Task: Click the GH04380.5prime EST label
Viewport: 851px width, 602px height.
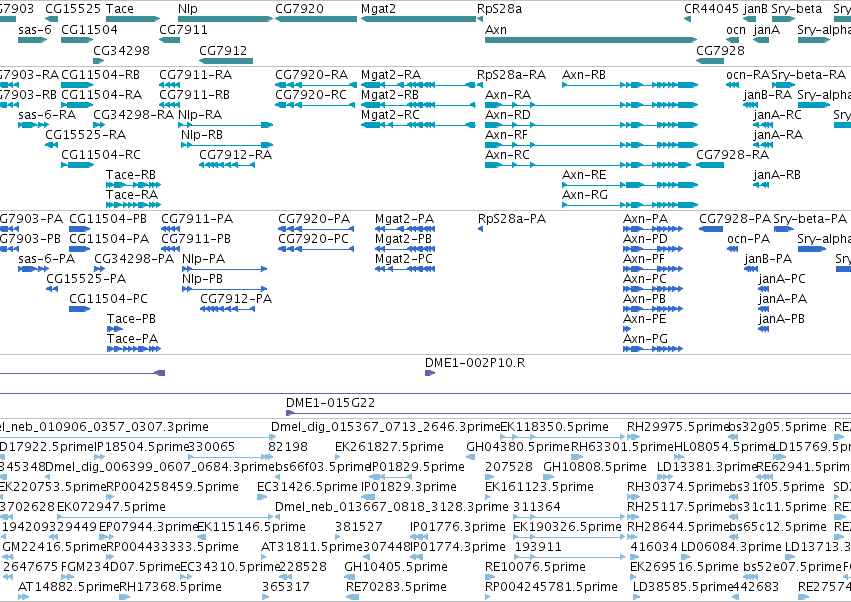Action: [x=518, y=447]
